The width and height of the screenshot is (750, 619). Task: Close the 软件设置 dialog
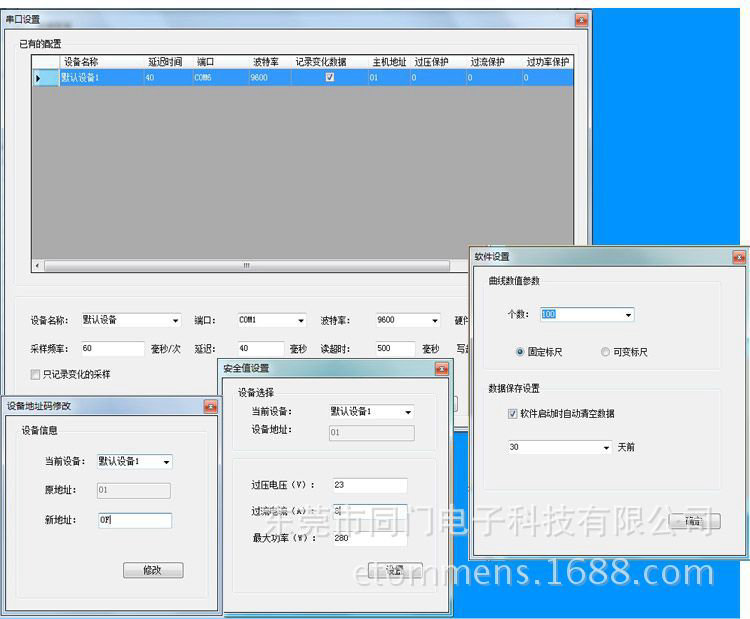coord(738,257)
